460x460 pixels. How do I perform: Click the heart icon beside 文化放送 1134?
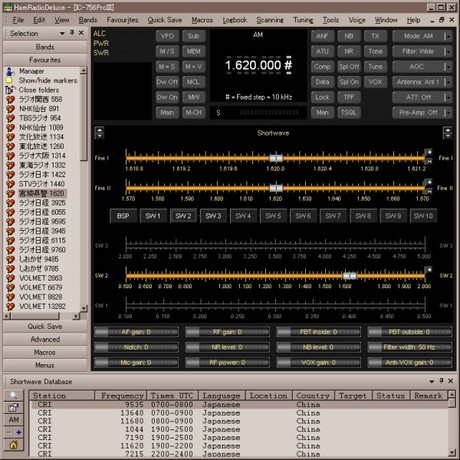click(10, 137)
